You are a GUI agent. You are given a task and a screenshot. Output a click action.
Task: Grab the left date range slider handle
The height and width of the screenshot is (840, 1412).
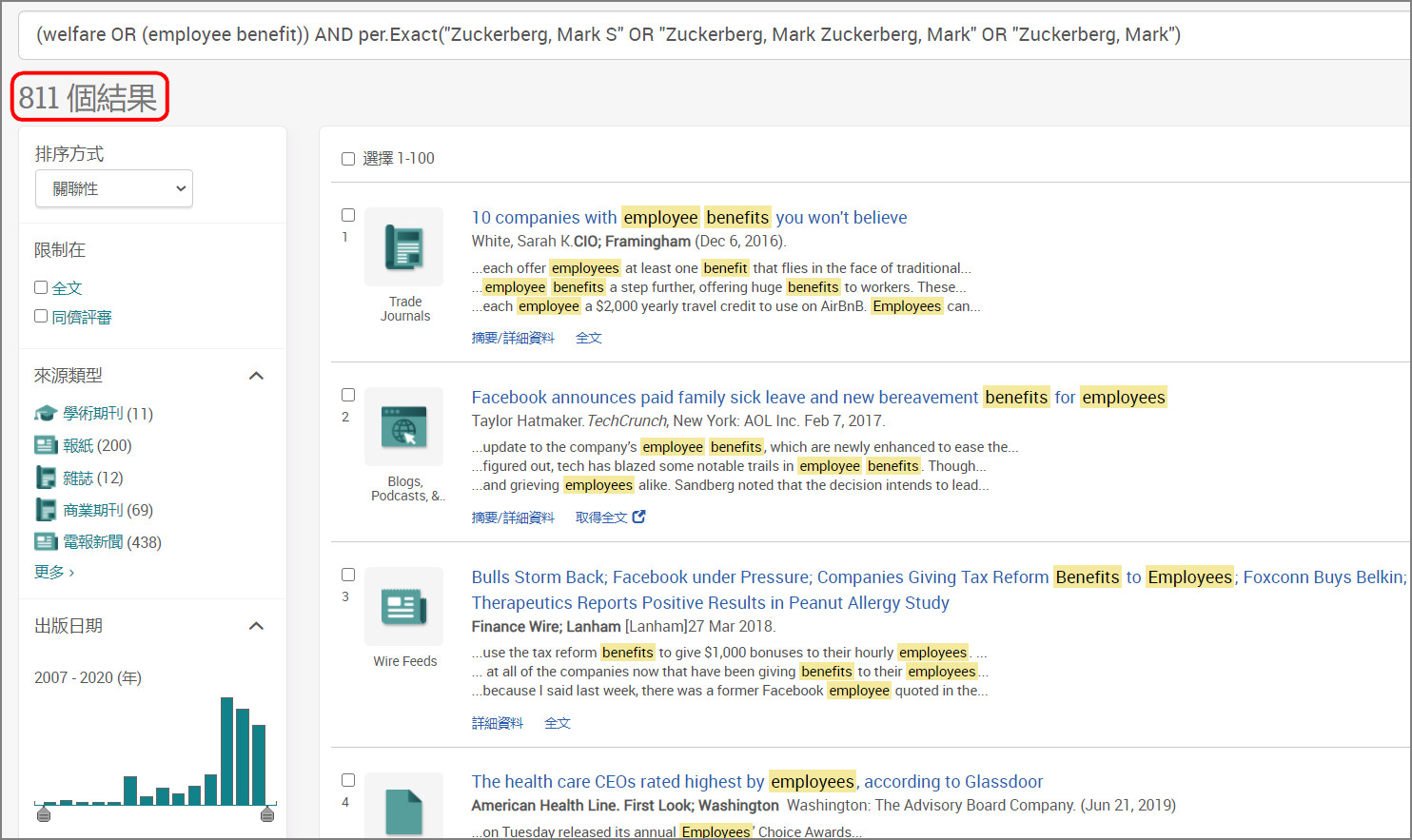point(43,814)
